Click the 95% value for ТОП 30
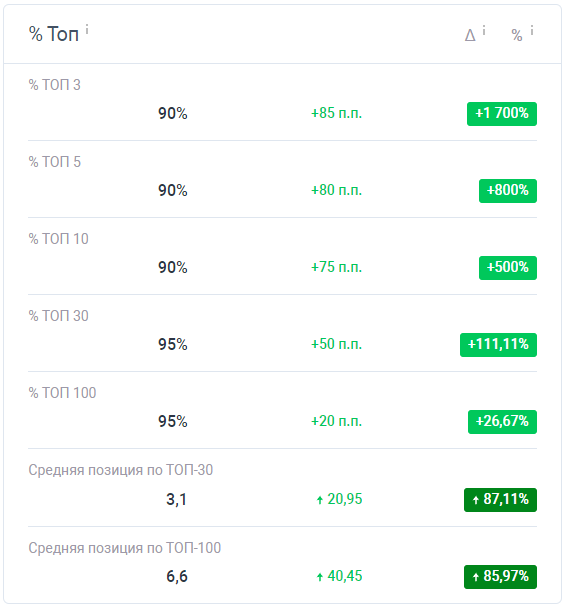 point(173,344)
